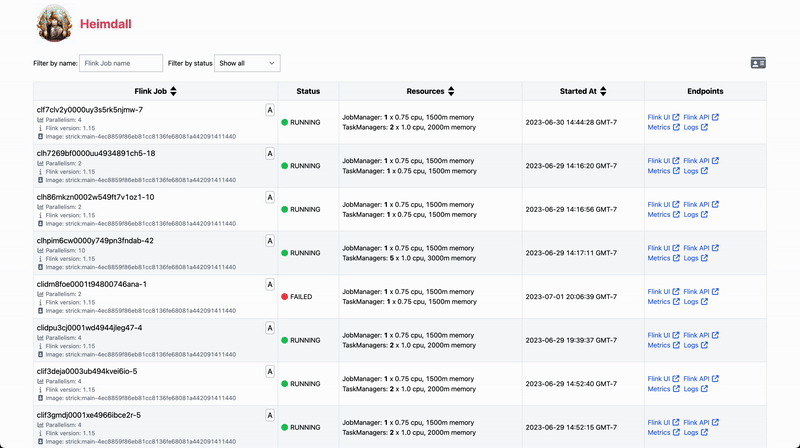
Task: Click the A badge for clhpim6cw0000y749pn3fndab-42
Action: 270,241
